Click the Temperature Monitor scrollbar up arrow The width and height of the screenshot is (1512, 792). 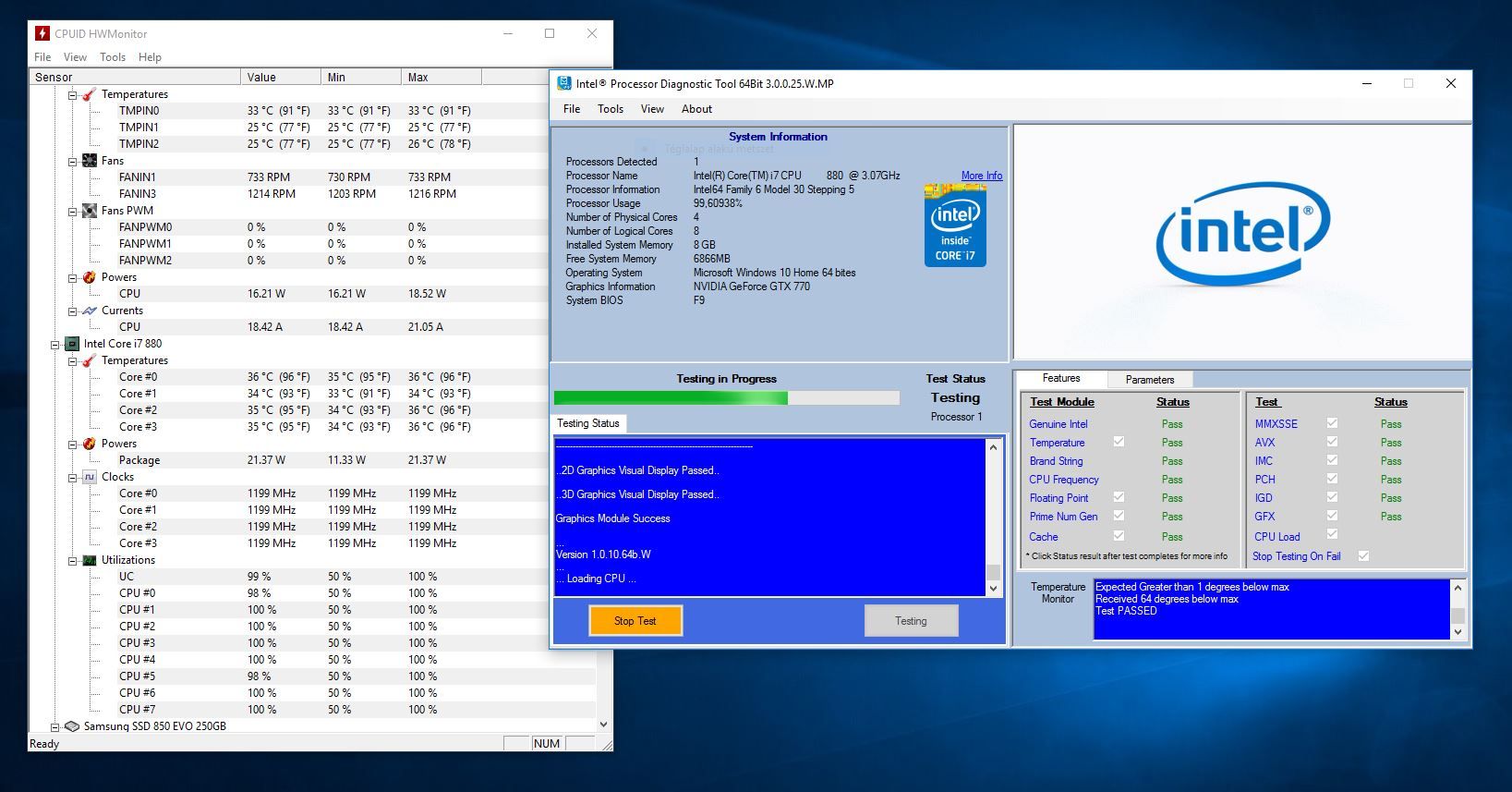(1458, 588)
